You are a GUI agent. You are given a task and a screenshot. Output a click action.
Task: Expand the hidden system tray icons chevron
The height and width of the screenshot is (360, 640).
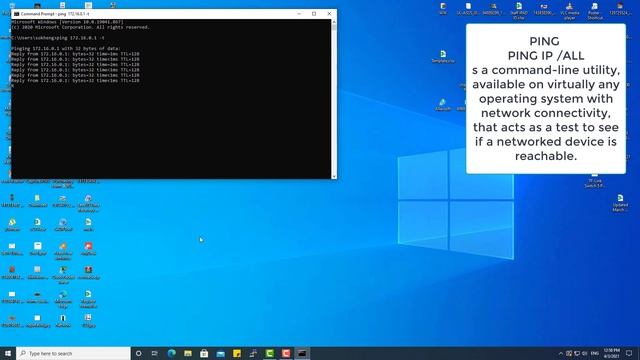tap(561, 353)
